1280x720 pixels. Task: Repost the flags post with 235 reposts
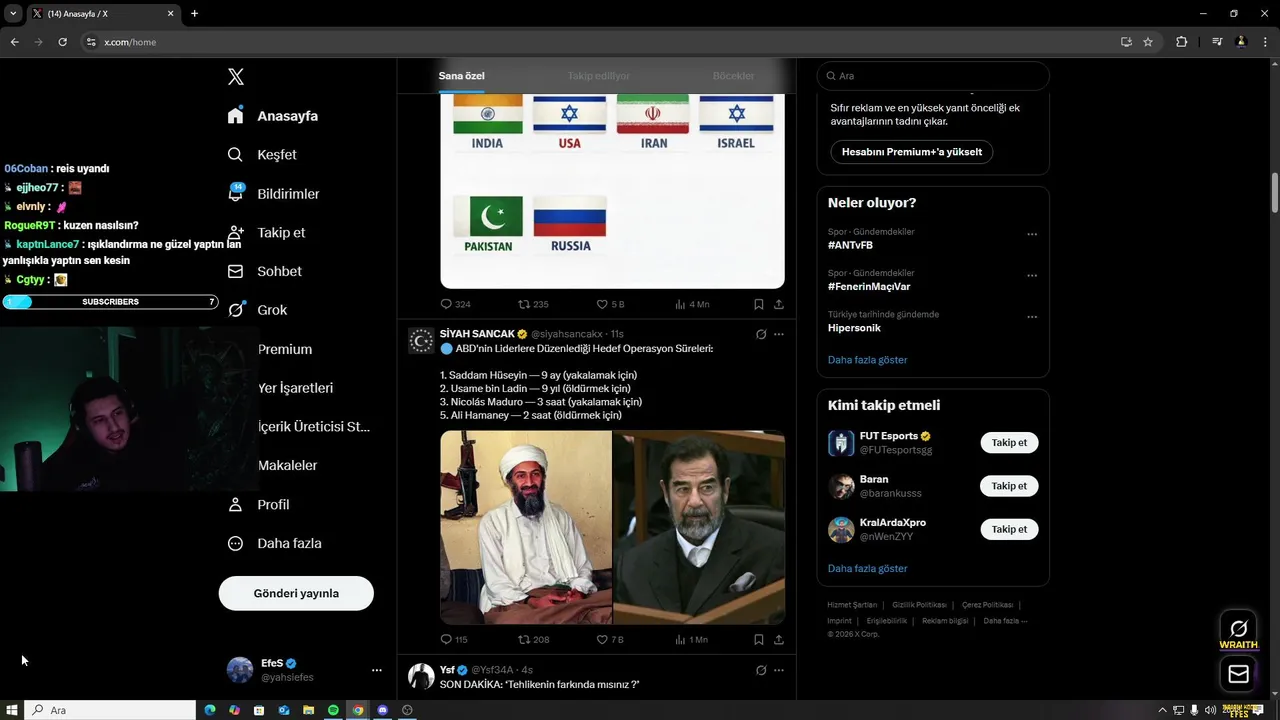[524, 304]
